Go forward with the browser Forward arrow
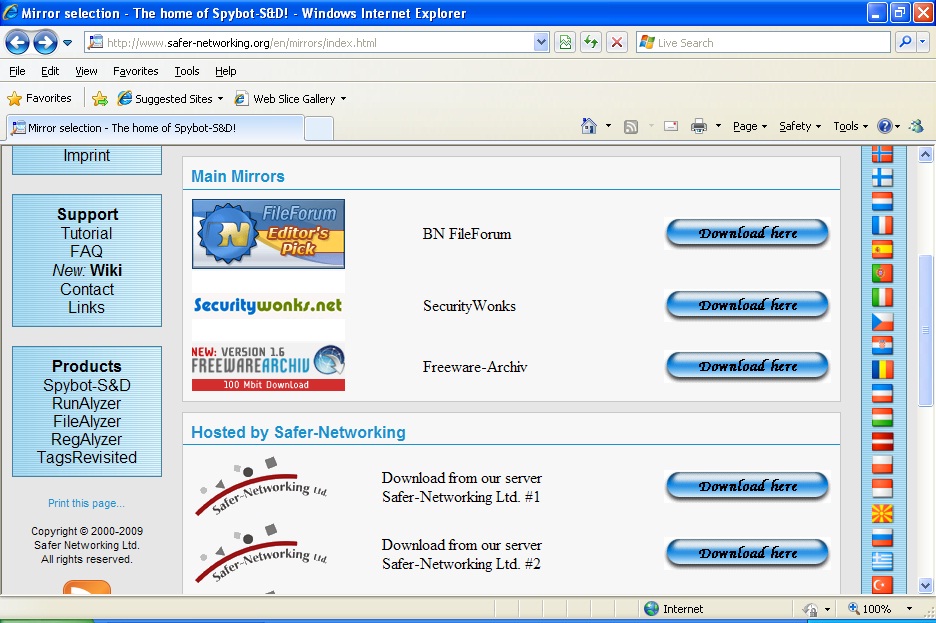Screen dimensions: 936x623 click(x=45, y=42)
